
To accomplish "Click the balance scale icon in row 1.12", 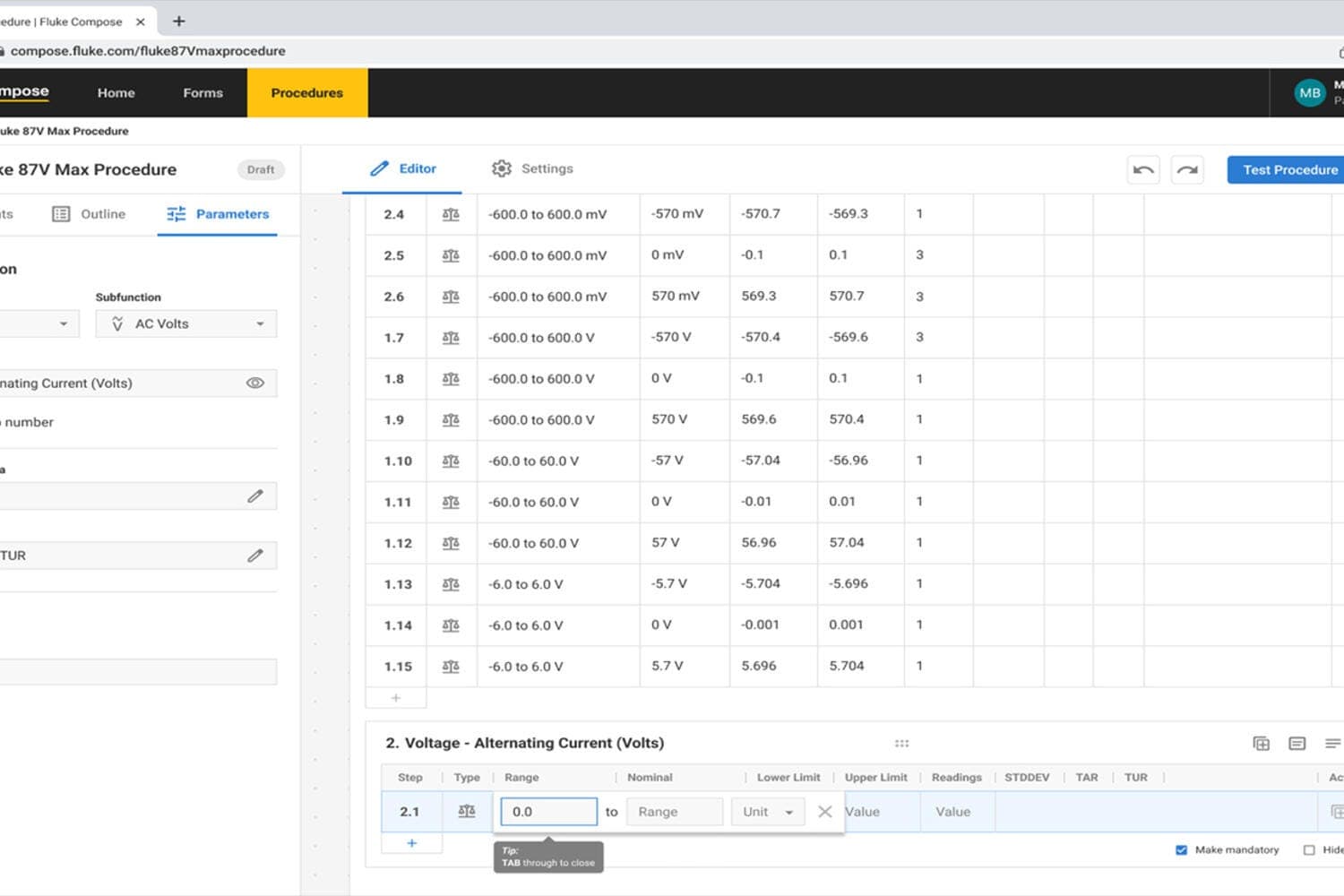I will click(451, 543).
